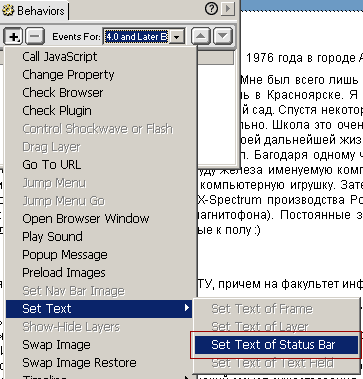
Task: Open the Events For dropdown arrow
Action: (177, 36)
